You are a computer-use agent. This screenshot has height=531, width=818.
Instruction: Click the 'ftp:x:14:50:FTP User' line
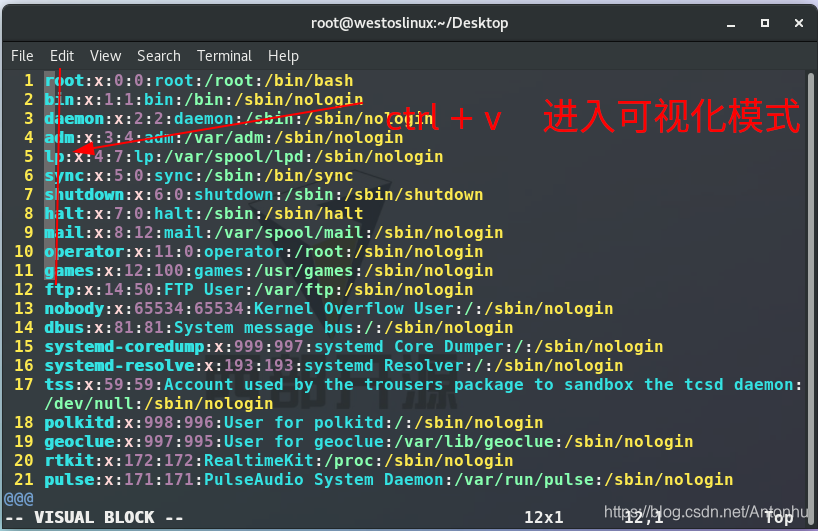point(259,289)
